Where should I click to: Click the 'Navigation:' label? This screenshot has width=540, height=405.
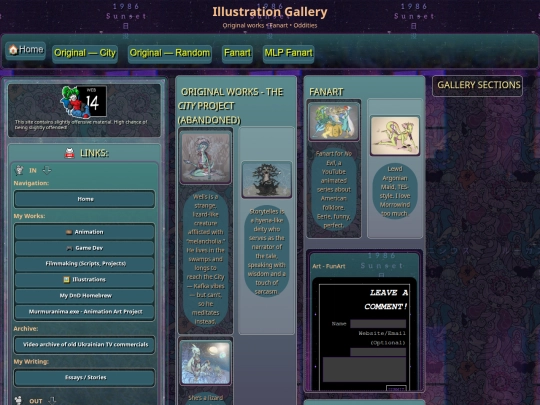pyautogui.click(x=31, y=183)
